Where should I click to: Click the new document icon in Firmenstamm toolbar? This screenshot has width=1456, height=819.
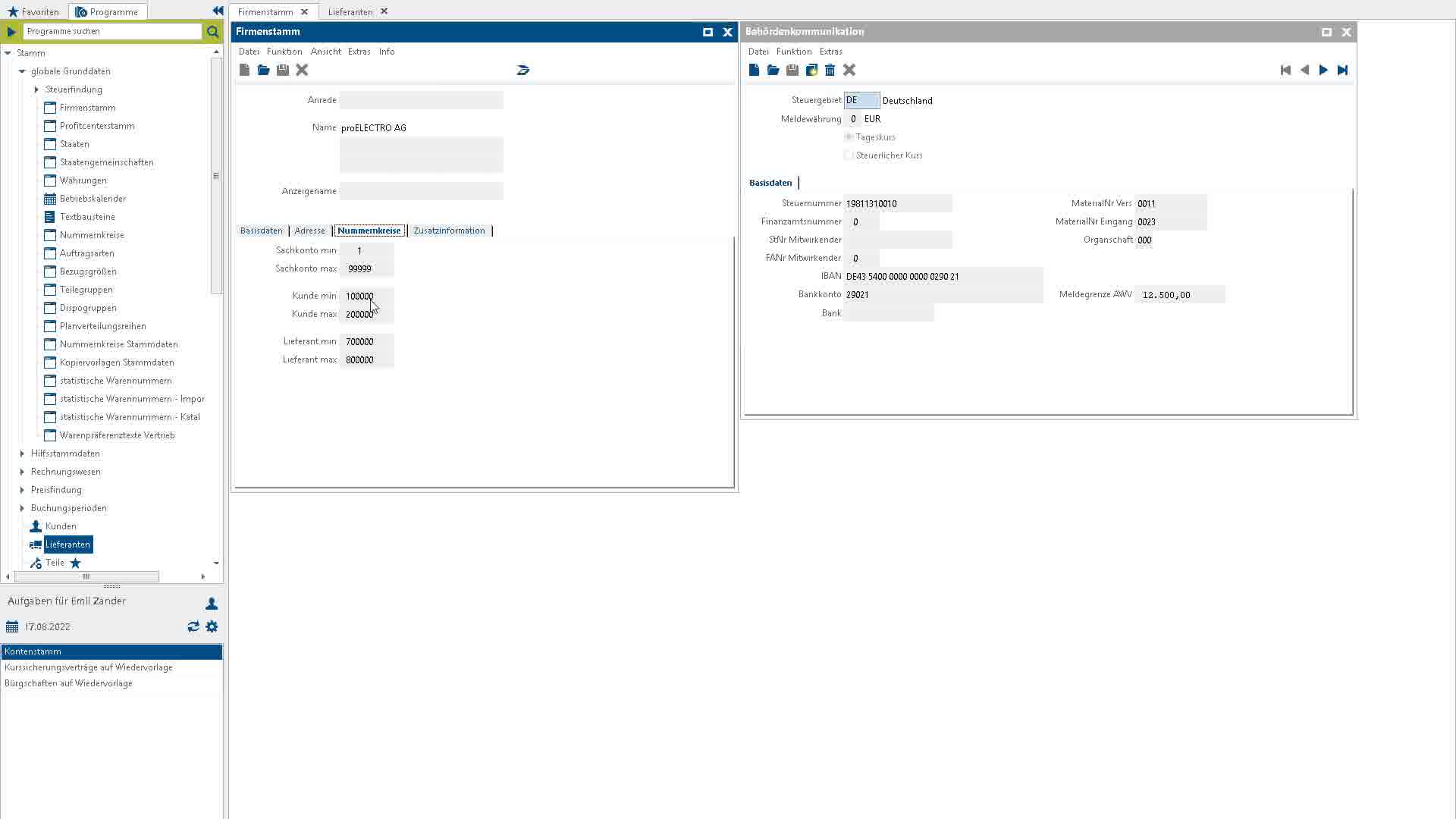click(x=244, y=70)
